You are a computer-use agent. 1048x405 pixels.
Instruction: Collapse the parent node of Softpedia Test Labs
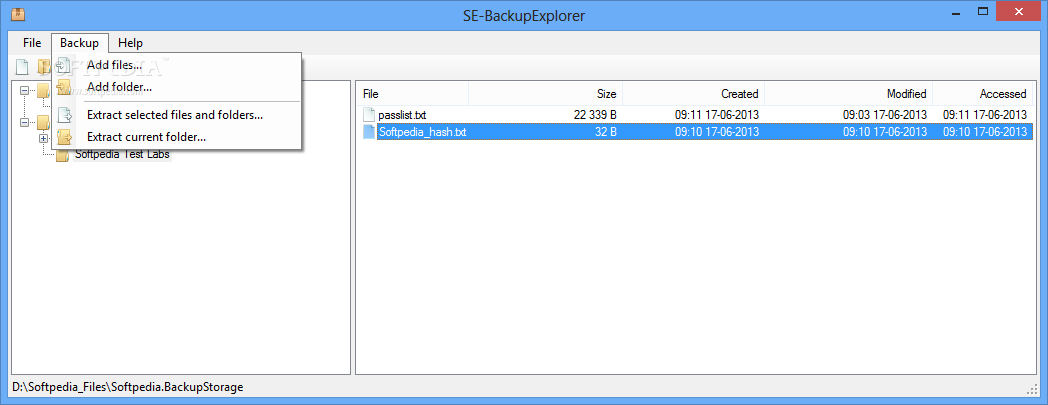[x=25, y=122]
